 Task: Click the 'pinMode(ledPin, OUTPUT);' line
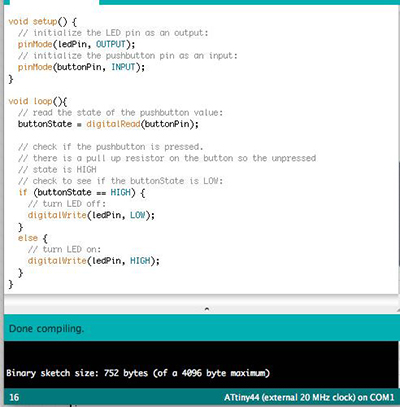tap(76, 44)
